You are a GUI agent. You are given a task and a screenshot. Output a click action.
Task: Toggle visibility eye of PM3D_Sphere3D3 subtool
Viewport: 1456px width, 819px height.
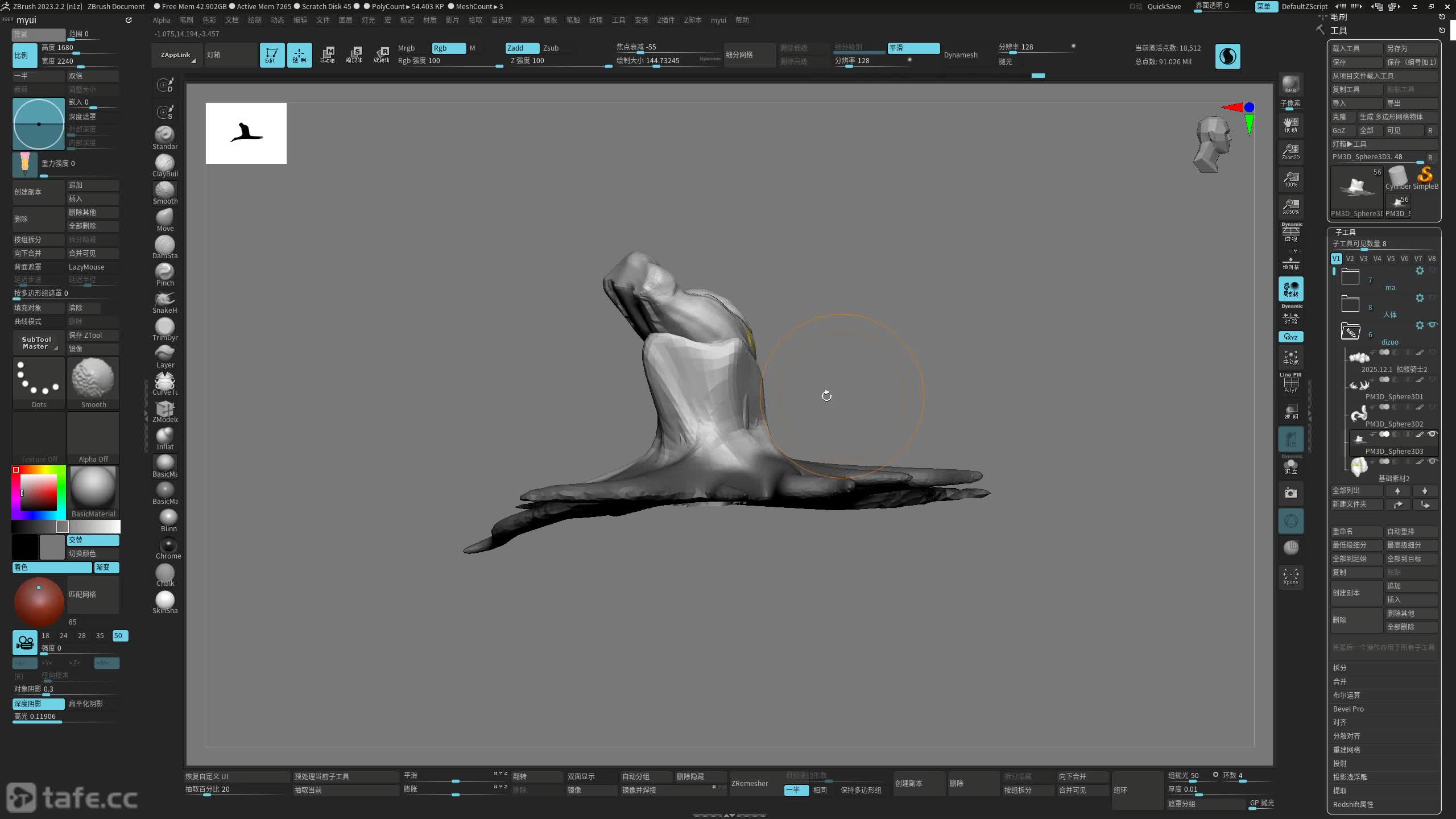(x=1433, y=434)
